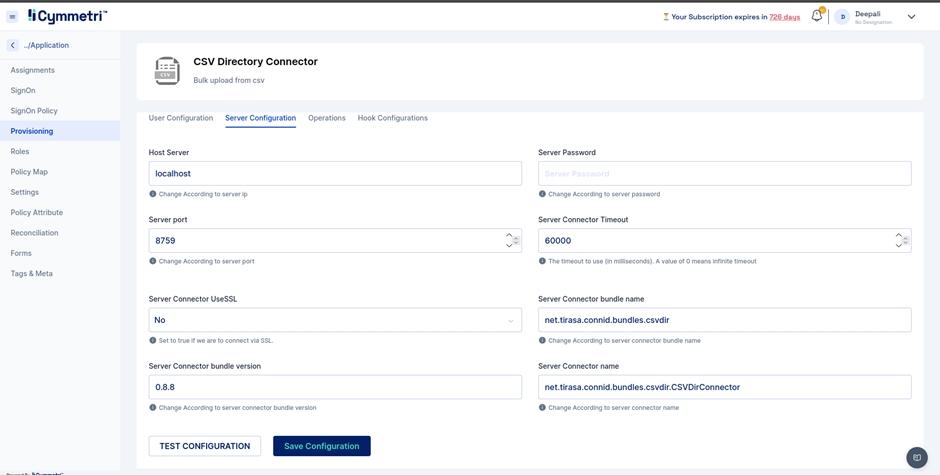
Task: Focus the Host Server input field
Action: click(335, 173)
